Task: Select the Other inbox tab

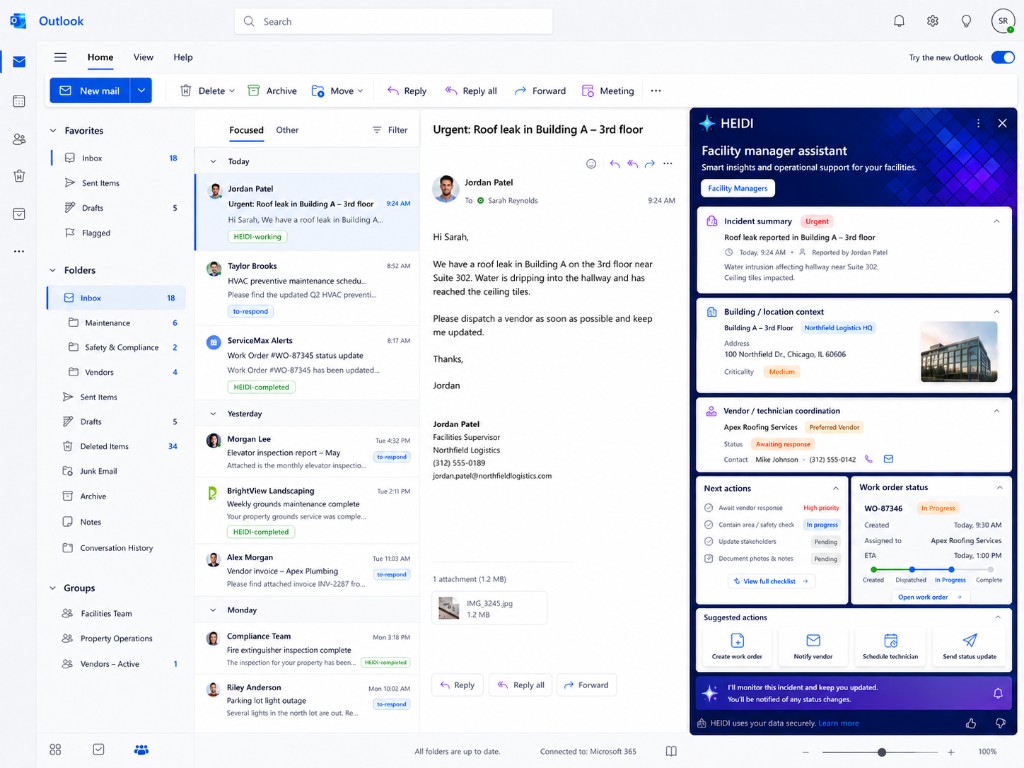Action: (287, 130)
